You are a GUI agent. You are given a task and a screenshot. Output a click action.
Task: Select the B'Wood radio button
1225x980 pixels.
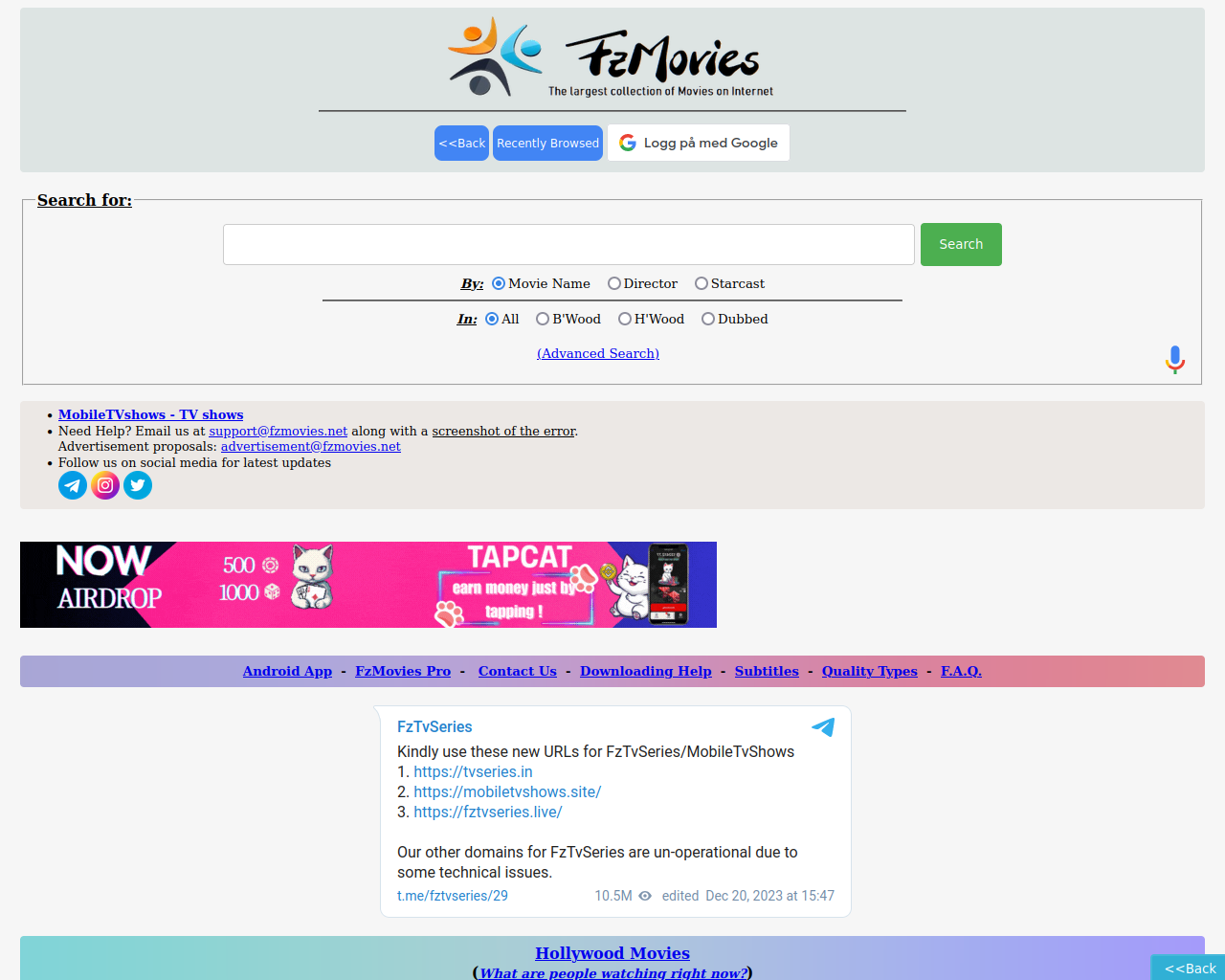[x=543, y=319]
